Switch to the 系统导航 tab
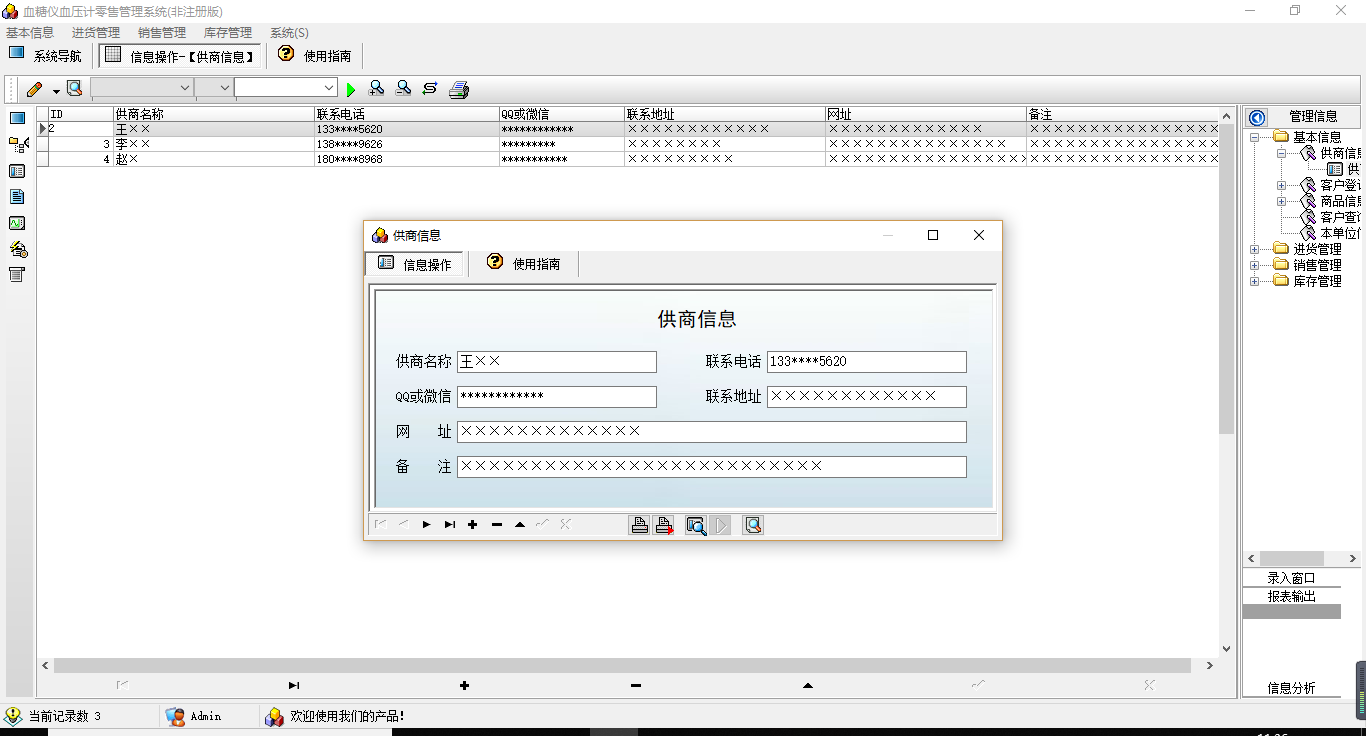Viewport: 1366px width, 736px height. point(46,56)
